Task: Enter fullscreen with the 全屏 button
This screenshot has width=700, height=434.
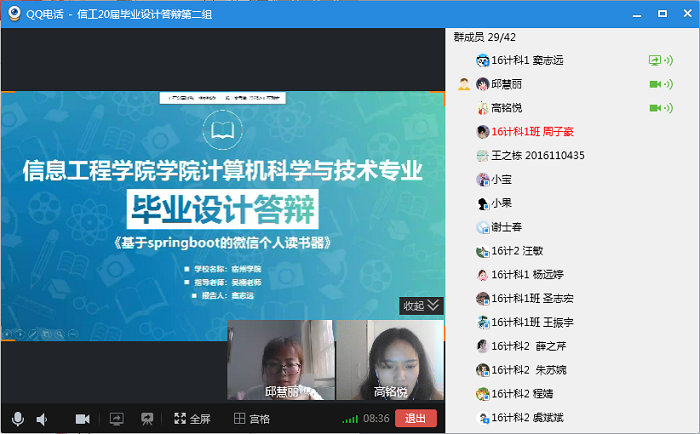Action: coord(192,419)
